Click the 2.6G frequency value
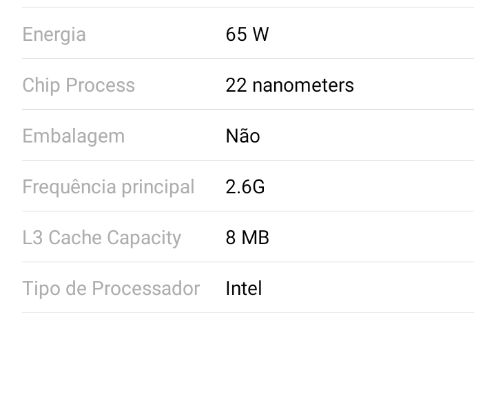Screen dimensions: 496x393 (x=245, y=187)
